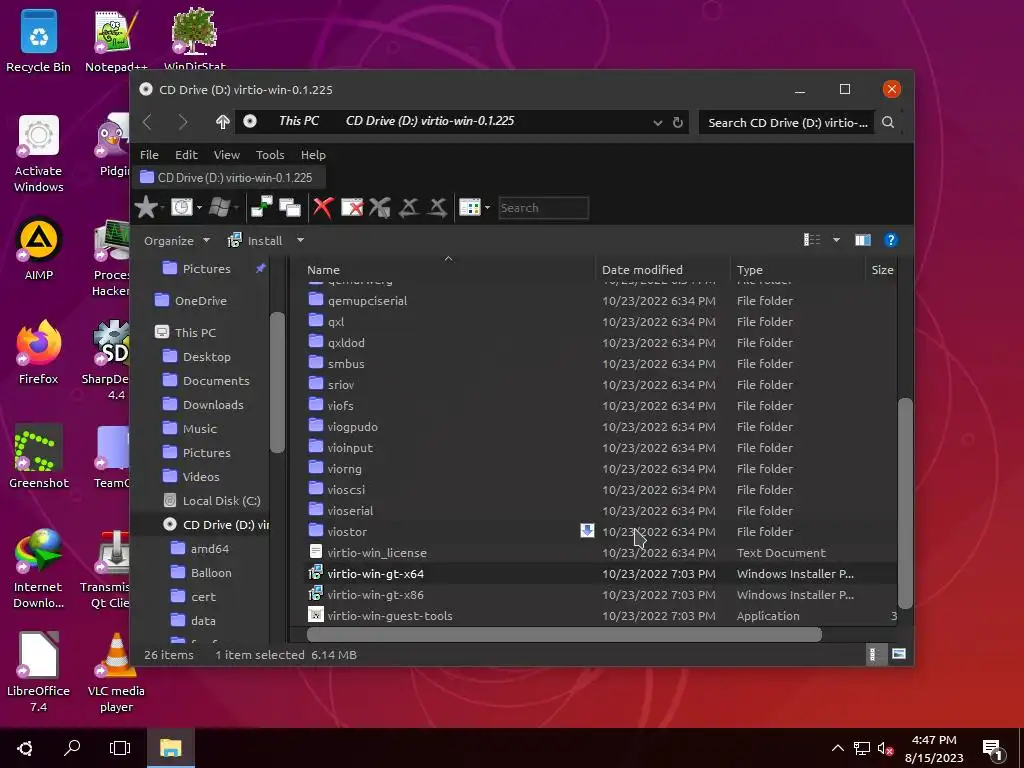Click the green arrow window icon in toolbar
Screen dimensions: 1024x768
coord(262,208)
